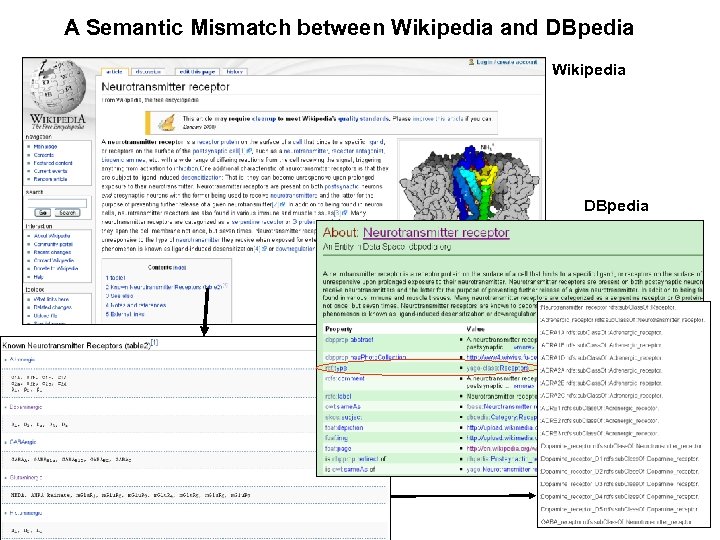Click the user icon beside Log in
This screenshot has height=540, width=720.
471,62
